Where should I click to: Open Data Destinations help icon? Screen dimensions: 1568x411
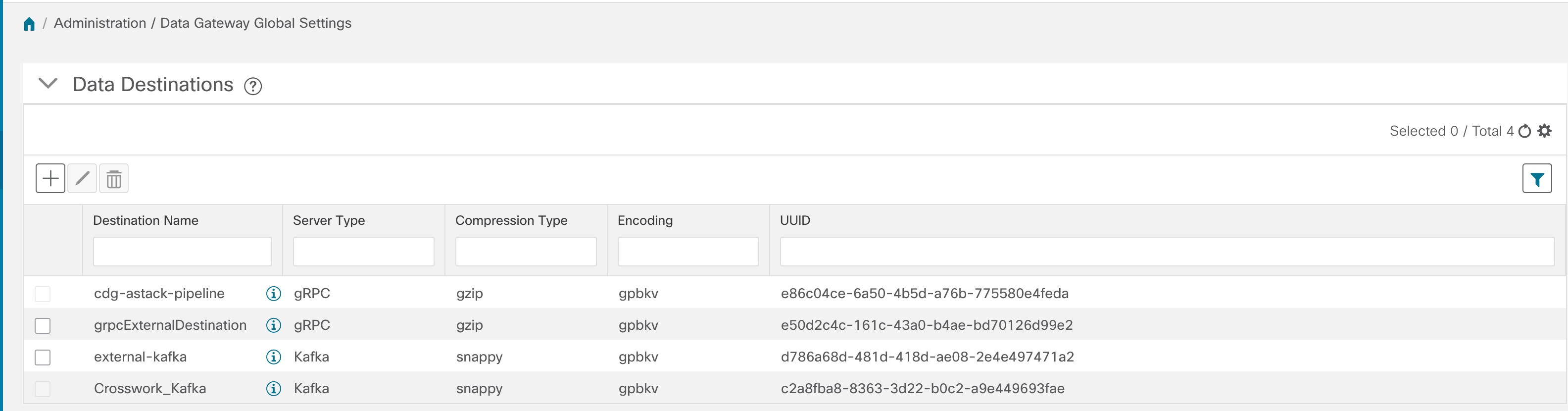pyautogui.click(x=252, y=87)
